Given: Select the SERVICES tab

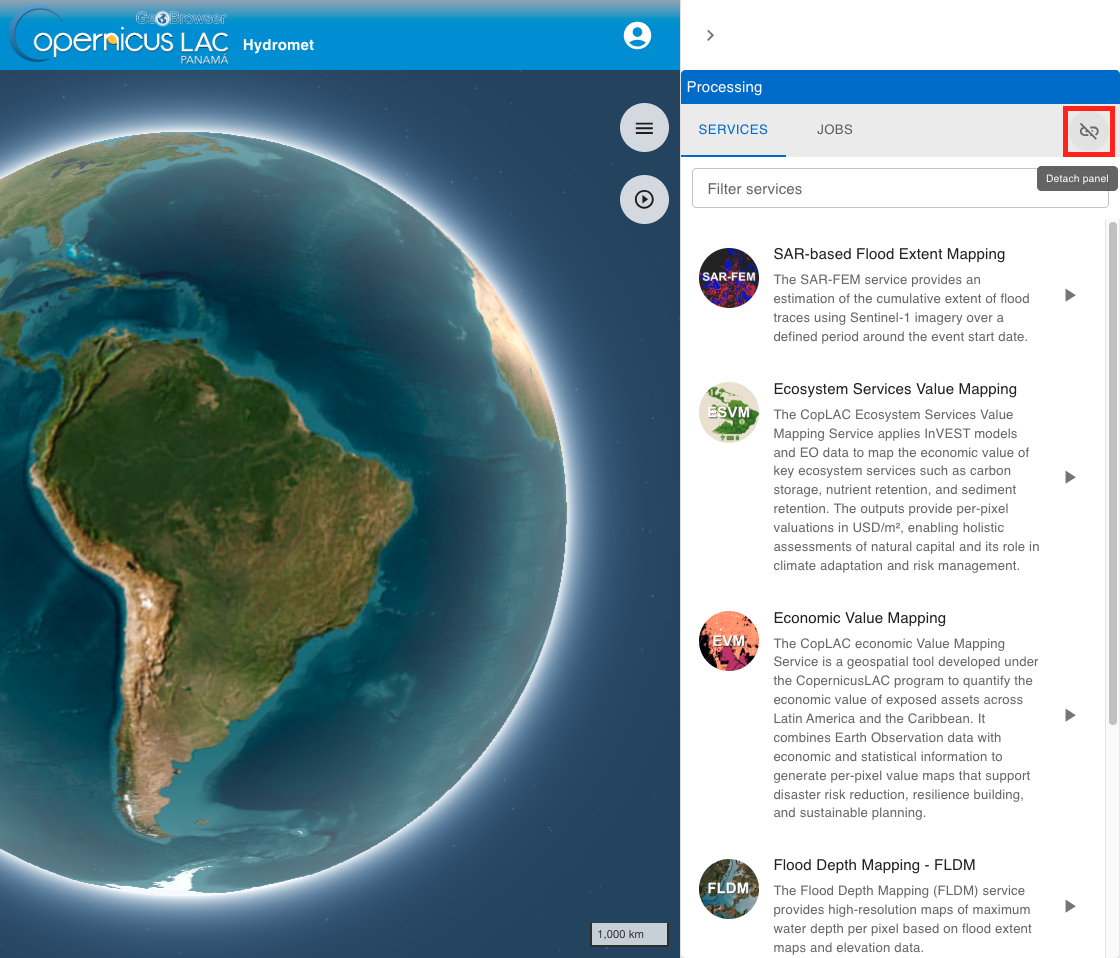Looking at the screenshot, I should 733,130.
